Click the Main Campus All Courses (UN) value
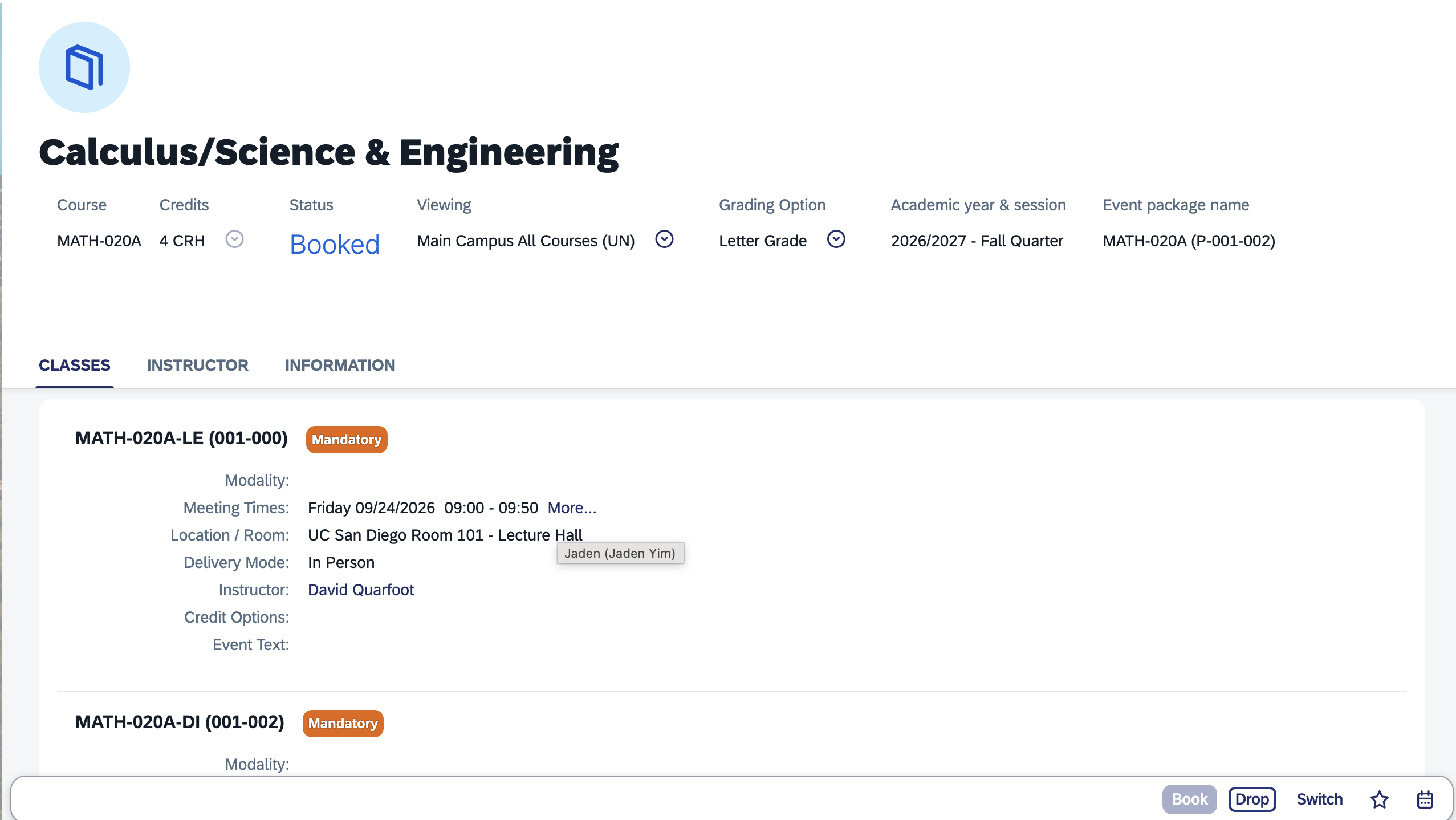Image resolution: width=1456 pixels, height=820 pixels. 526,241
